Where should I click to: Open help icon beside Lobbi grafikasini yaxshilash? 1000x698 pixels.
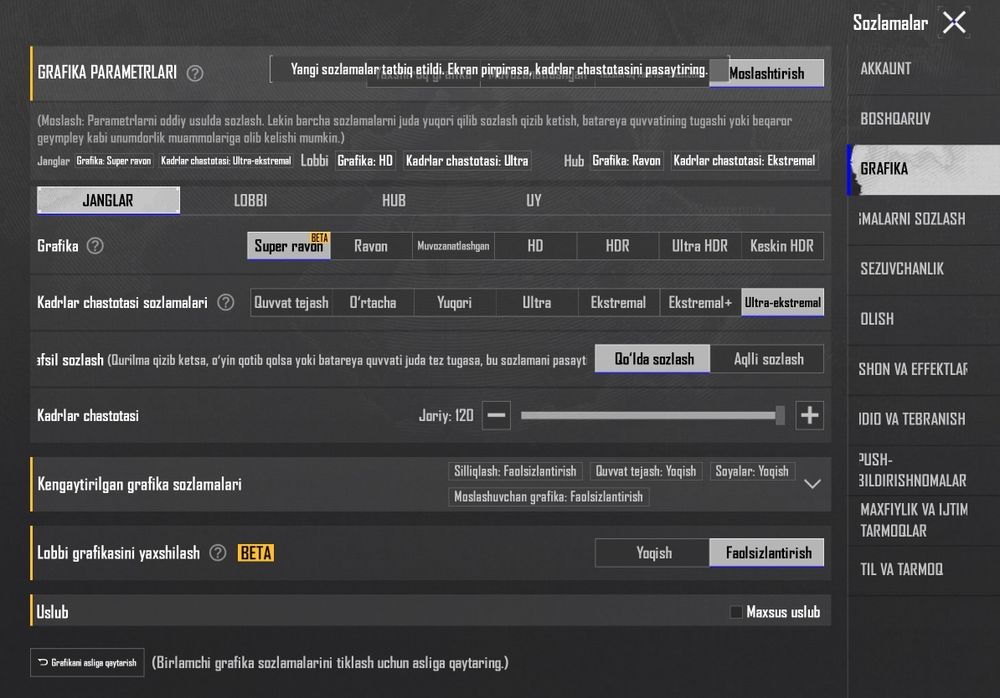pos(218,553)
